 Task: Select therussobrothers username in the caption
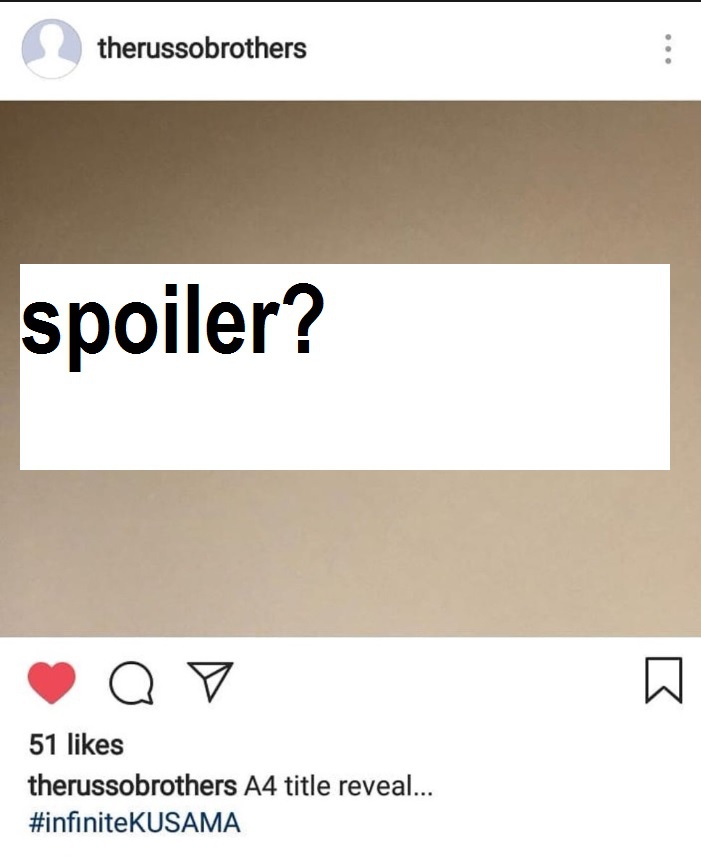coord(132,786)
